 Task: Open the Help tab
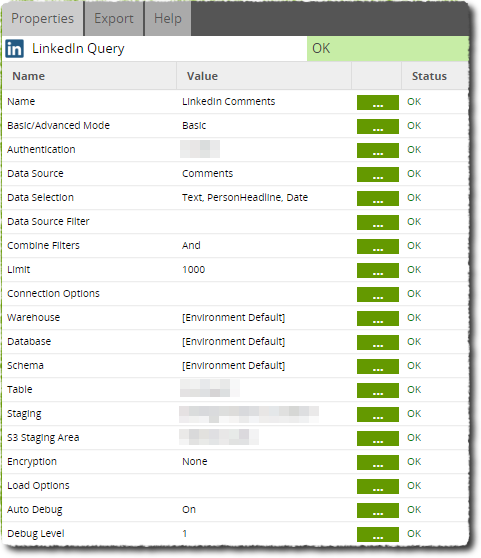tap(168, 18)
